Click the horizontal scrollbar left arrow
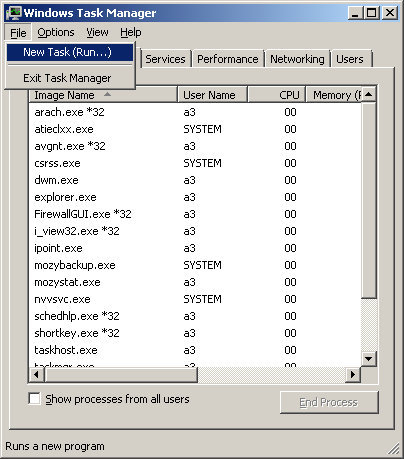This screenshot has height=459, width=404. pos(37,375)
